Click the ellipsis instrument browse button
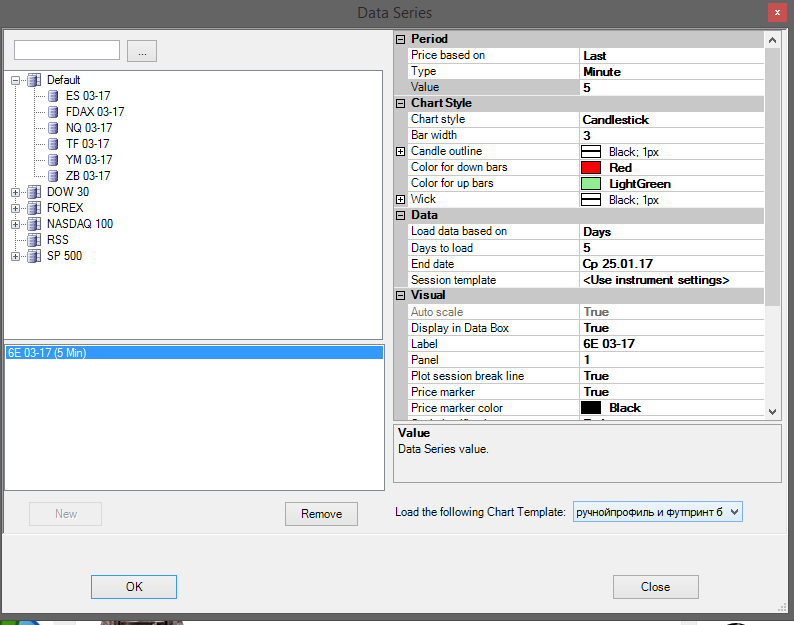 (x=142, y=51)
